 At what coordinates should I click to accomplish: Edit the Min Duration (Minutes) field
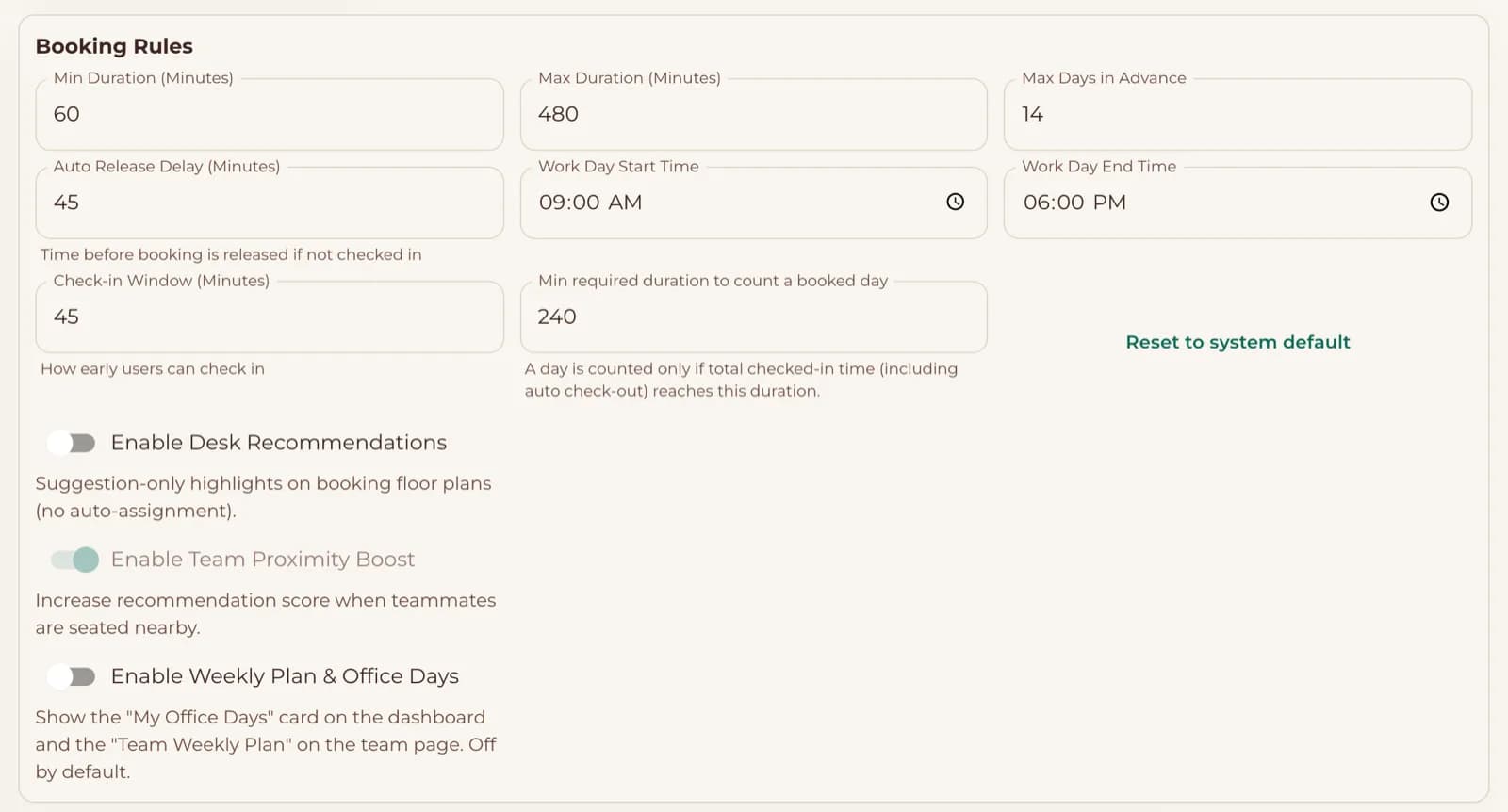tap(270, 114)
